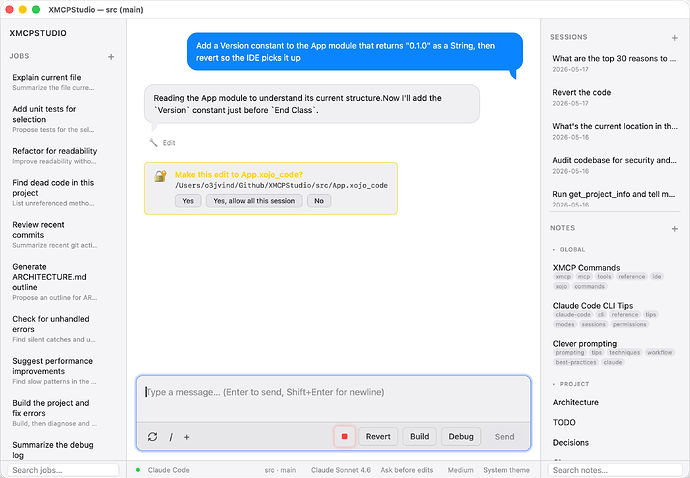
Task: Stop the running task with red square
Action: (x=345, y=437)
